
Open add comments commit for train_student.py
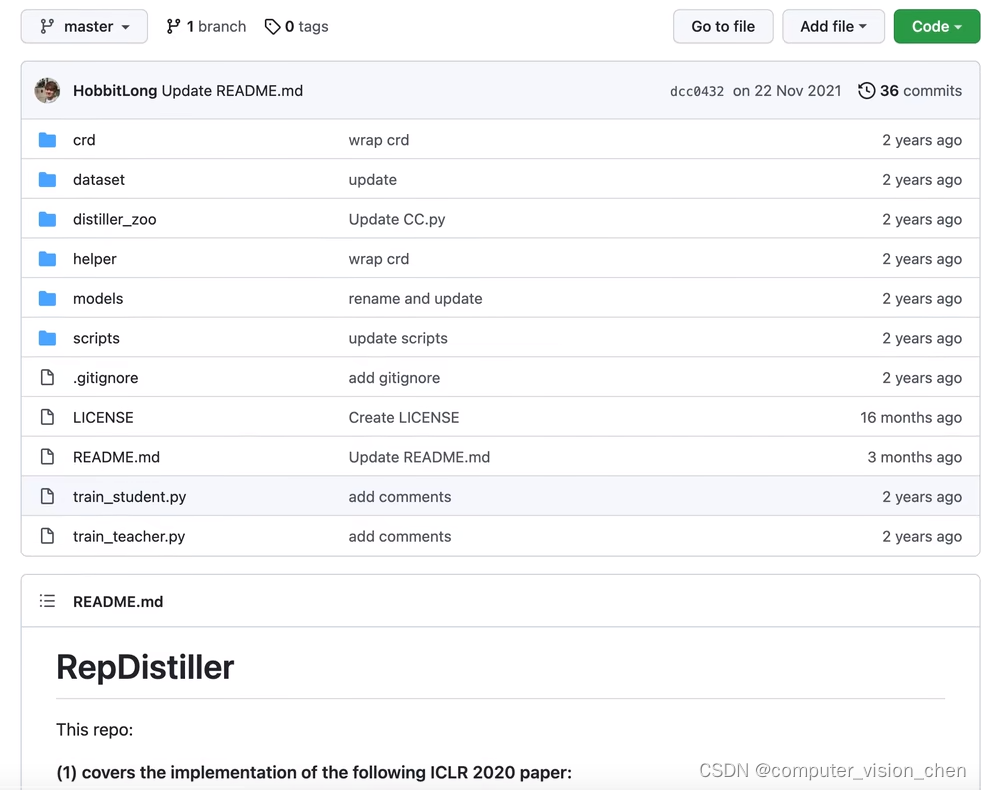click(x=400, y=497)
